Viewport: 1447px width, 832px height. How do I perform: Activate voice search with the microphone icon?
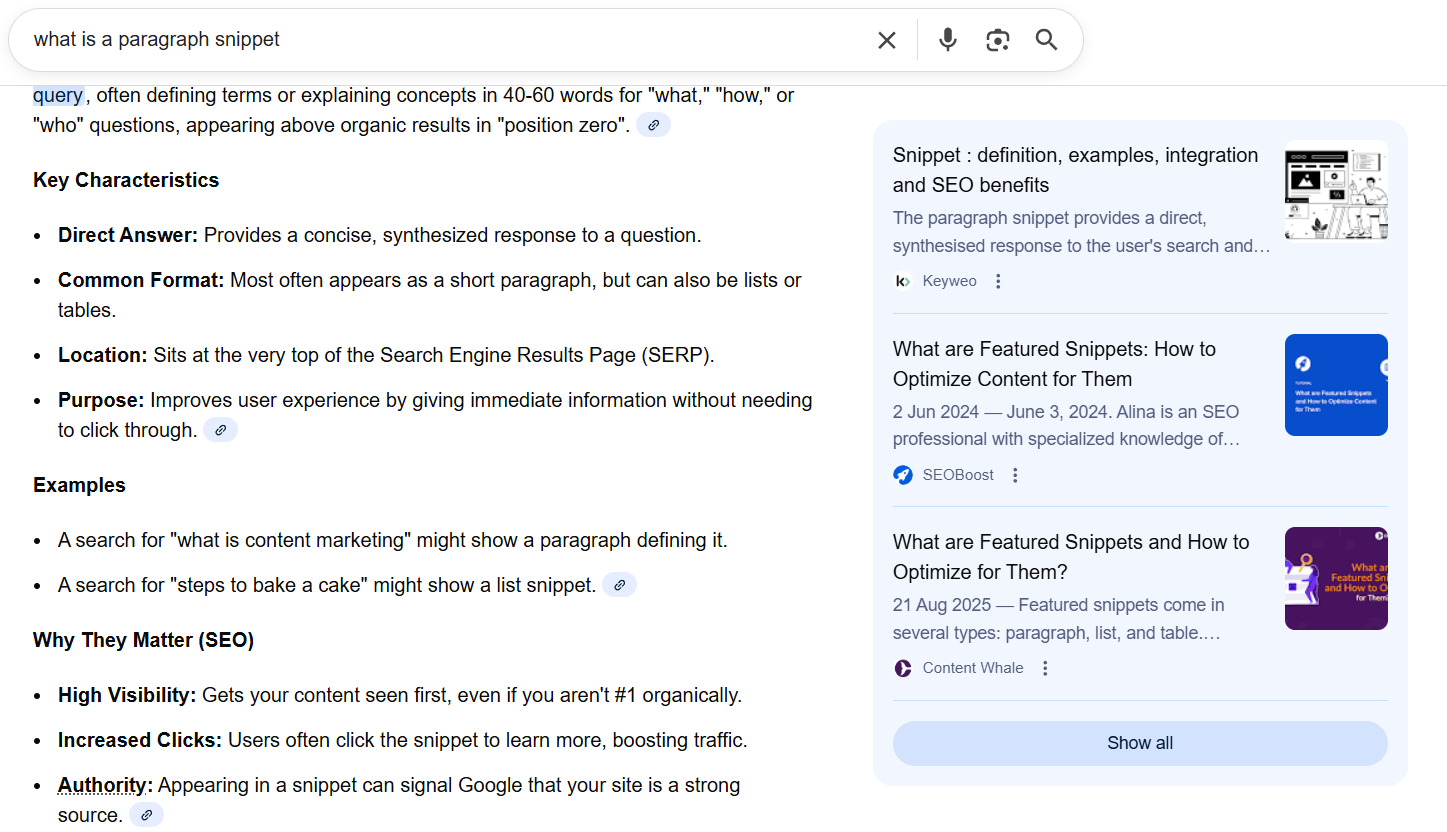pos(947,40)
